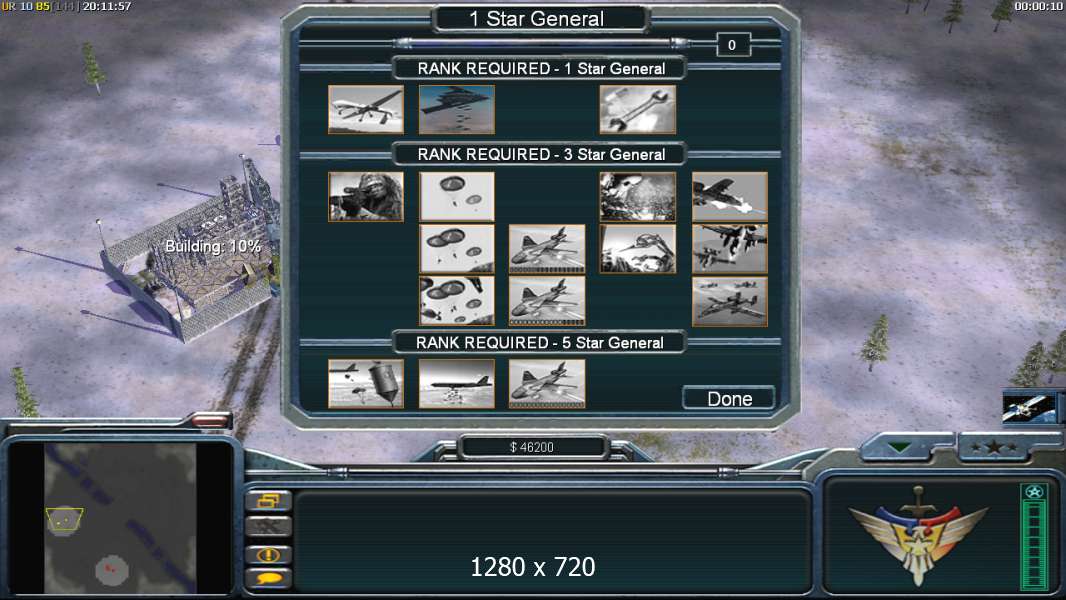Viewport: 1066px width, 600px height.
Task: Select the Pathfinder sniper power icon
Action: pos(366,196)
